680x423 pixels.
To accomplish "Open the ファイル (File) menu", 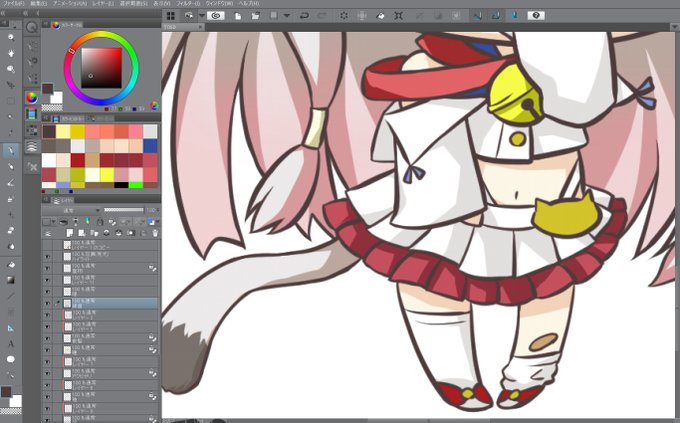I will pyautogui.click(x=13, y=3).
